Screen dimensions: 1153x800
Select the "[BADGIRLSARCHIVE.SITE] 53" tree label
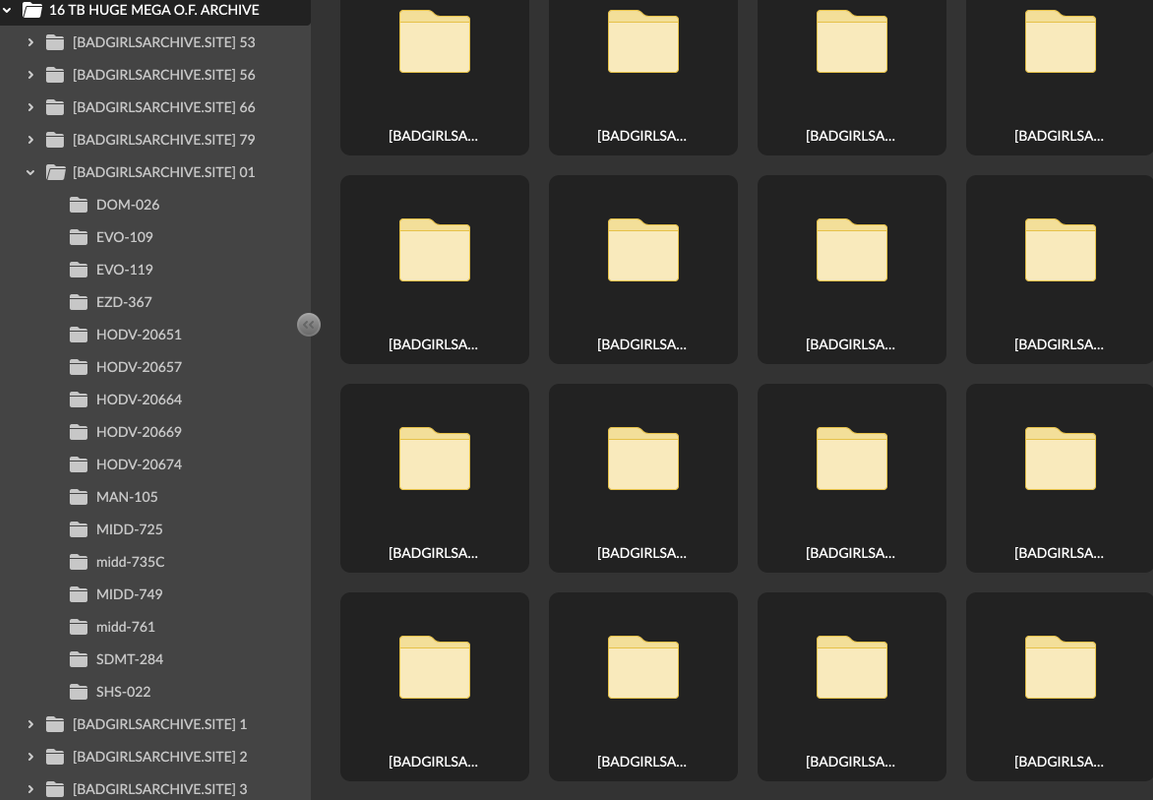164,43
